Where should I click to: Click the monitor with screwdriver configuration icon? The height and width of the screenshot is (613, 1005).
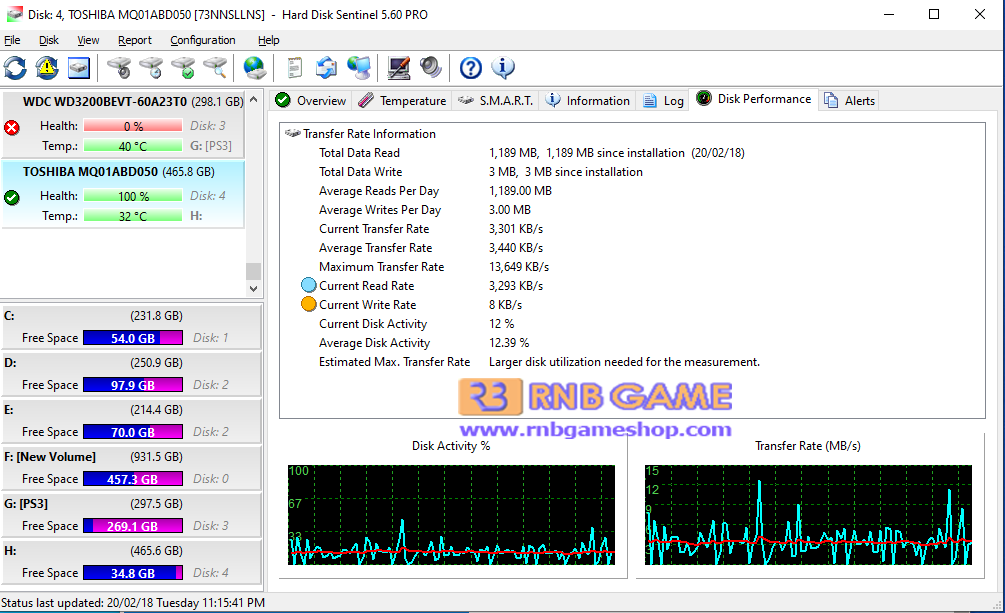point(399,67)
